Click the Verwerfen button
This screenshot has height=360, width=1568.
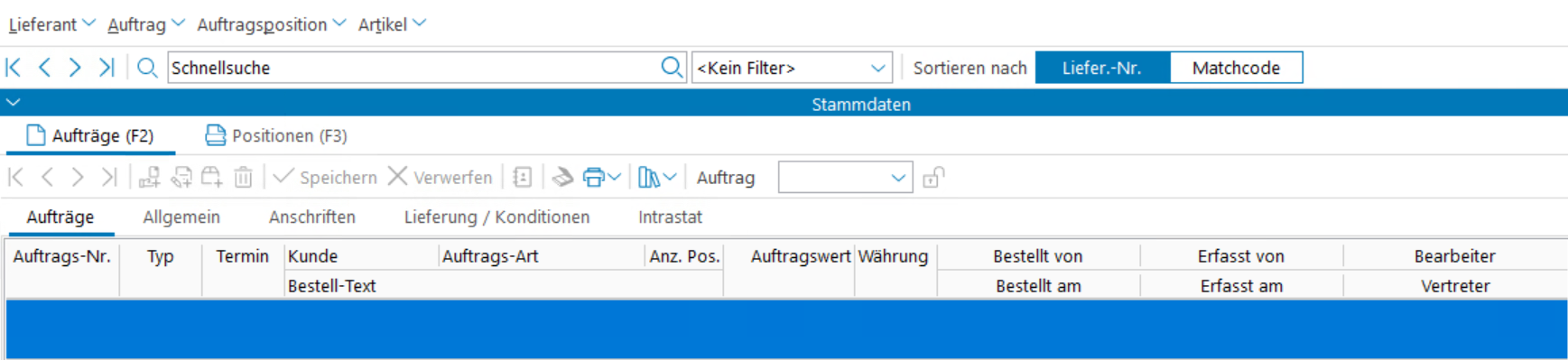click(440, 177)
